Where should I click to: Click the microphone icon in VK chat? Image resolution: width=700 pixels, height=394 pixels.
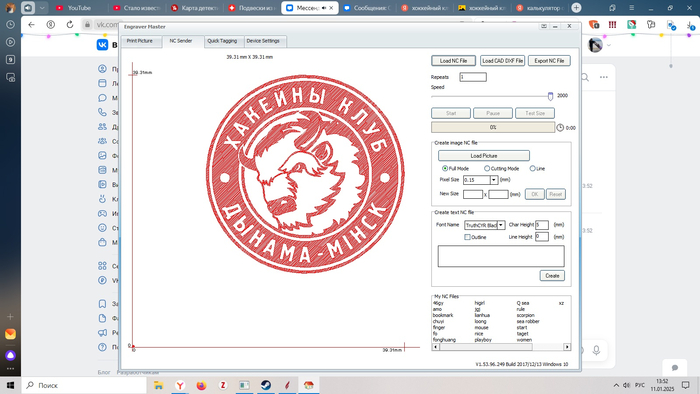click(x=596, y=350)
